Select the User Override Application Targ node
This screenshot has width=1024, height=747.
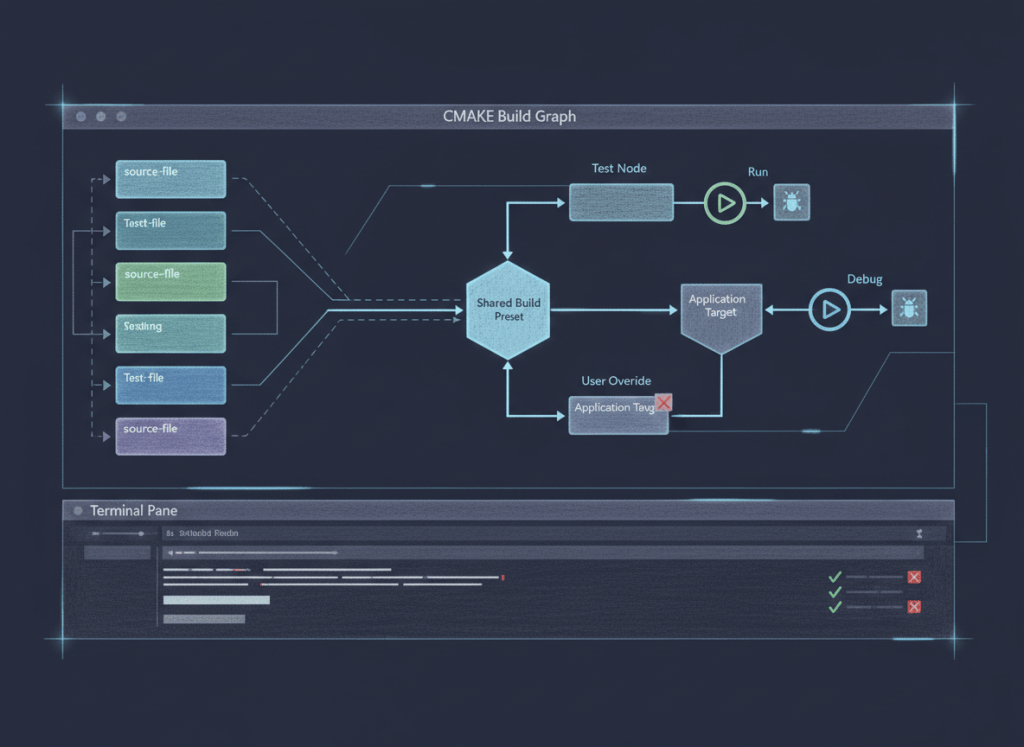(618, 415)
